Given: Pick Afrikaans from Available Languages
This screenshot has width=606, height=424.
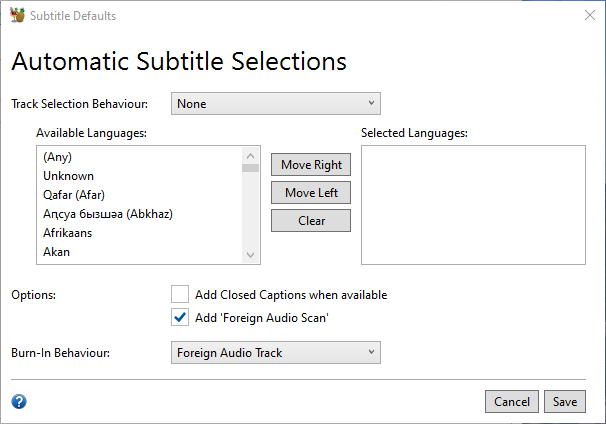Looking at the screenshot, I should point(140,233).
